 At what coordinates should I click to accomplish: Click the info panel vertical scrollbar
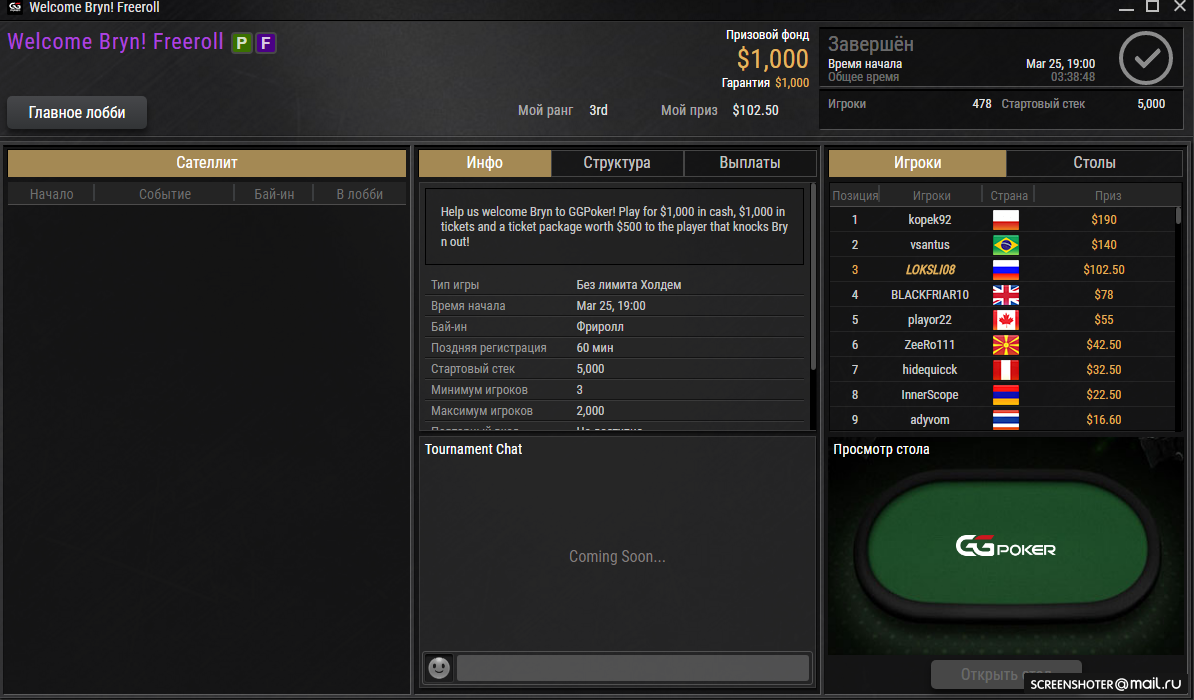(812, 278)
